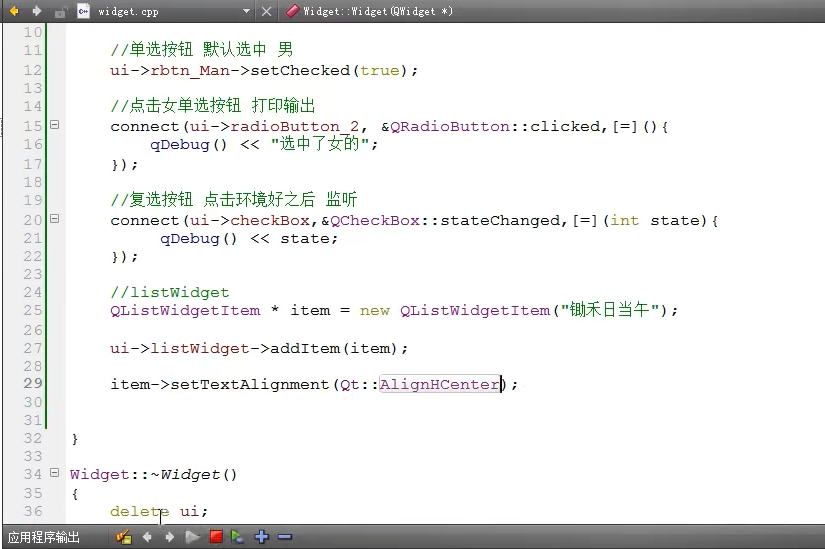The image size is (825, 549).
Task: Click the red symbol icon beside Widget::Widget
Action: (x=293, y=11)
